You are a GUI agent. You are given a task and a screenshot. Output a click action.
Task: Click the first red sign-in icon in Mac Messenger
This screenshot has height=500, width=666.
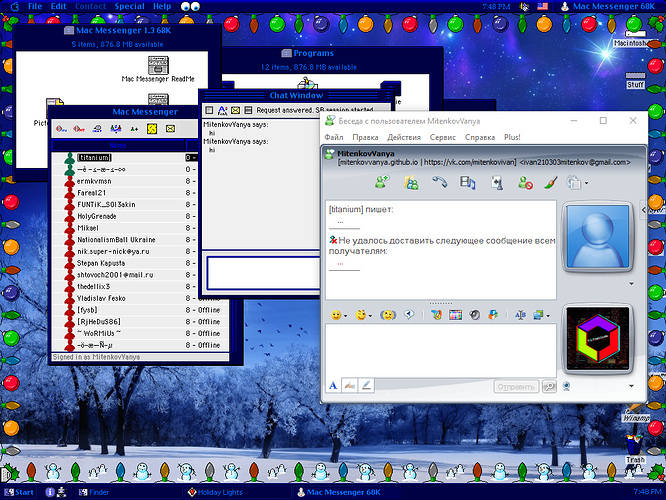[x=61, y=129]
